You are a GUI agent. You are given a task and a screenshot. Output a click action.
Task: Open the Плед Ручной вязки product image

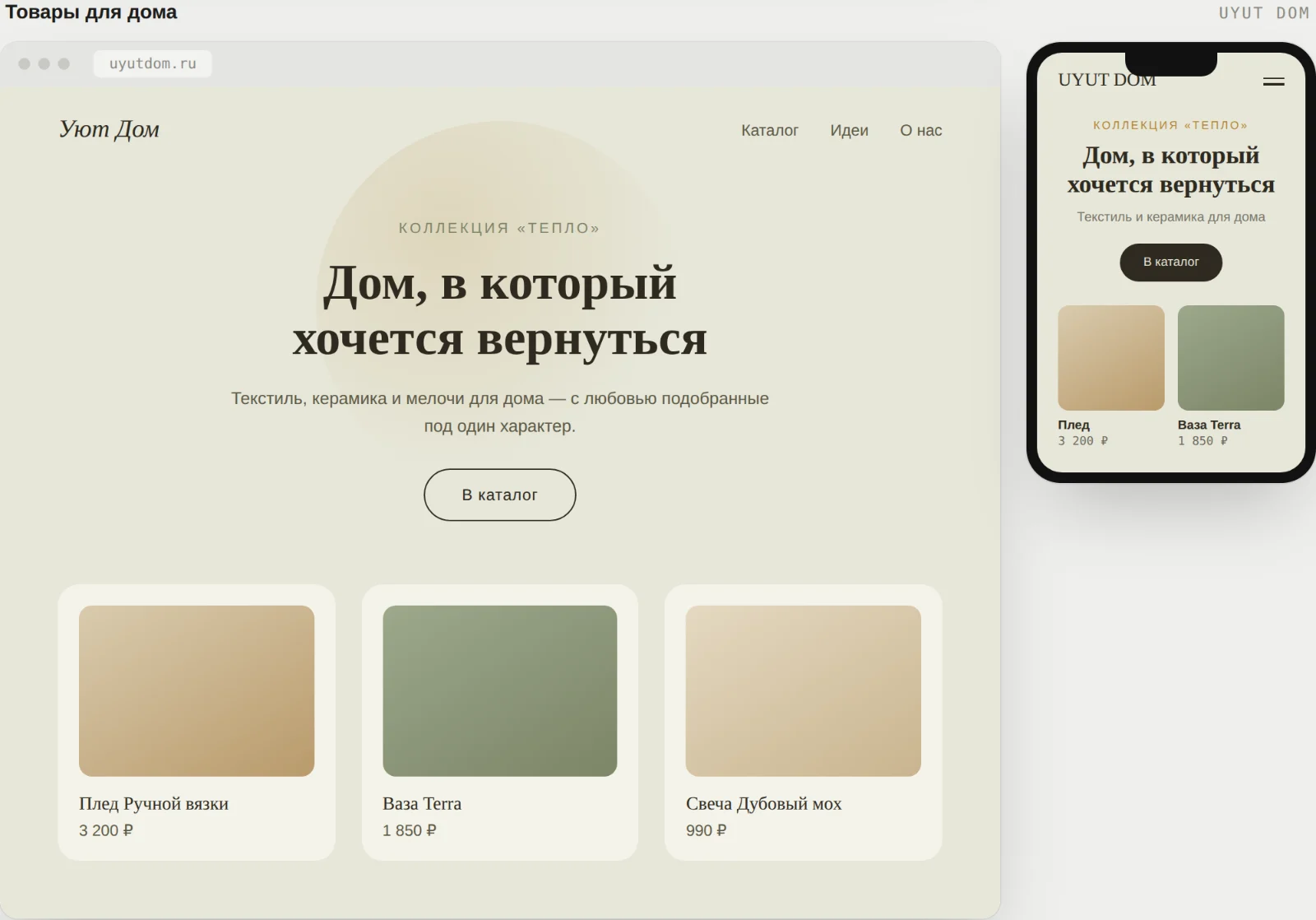point(197,691)
